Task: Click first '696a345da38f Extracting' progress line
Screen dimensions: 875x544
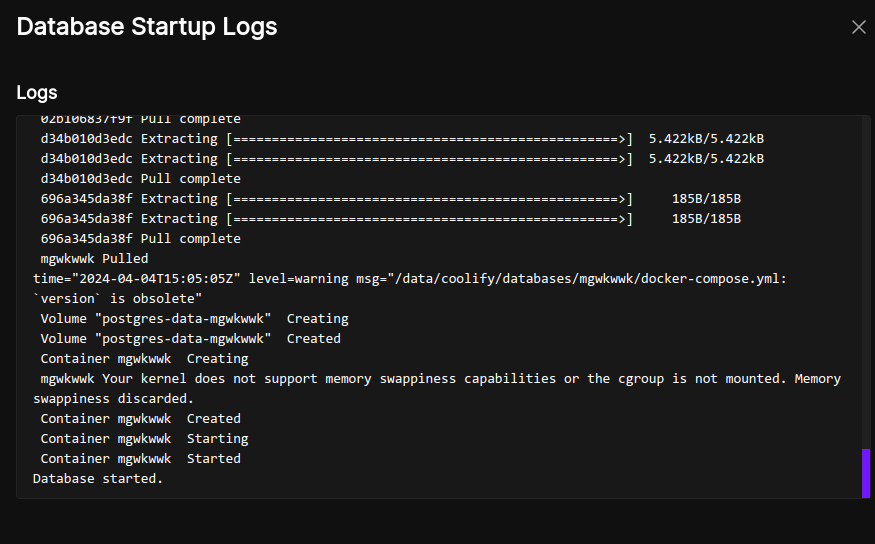Action: coord(391,199)
